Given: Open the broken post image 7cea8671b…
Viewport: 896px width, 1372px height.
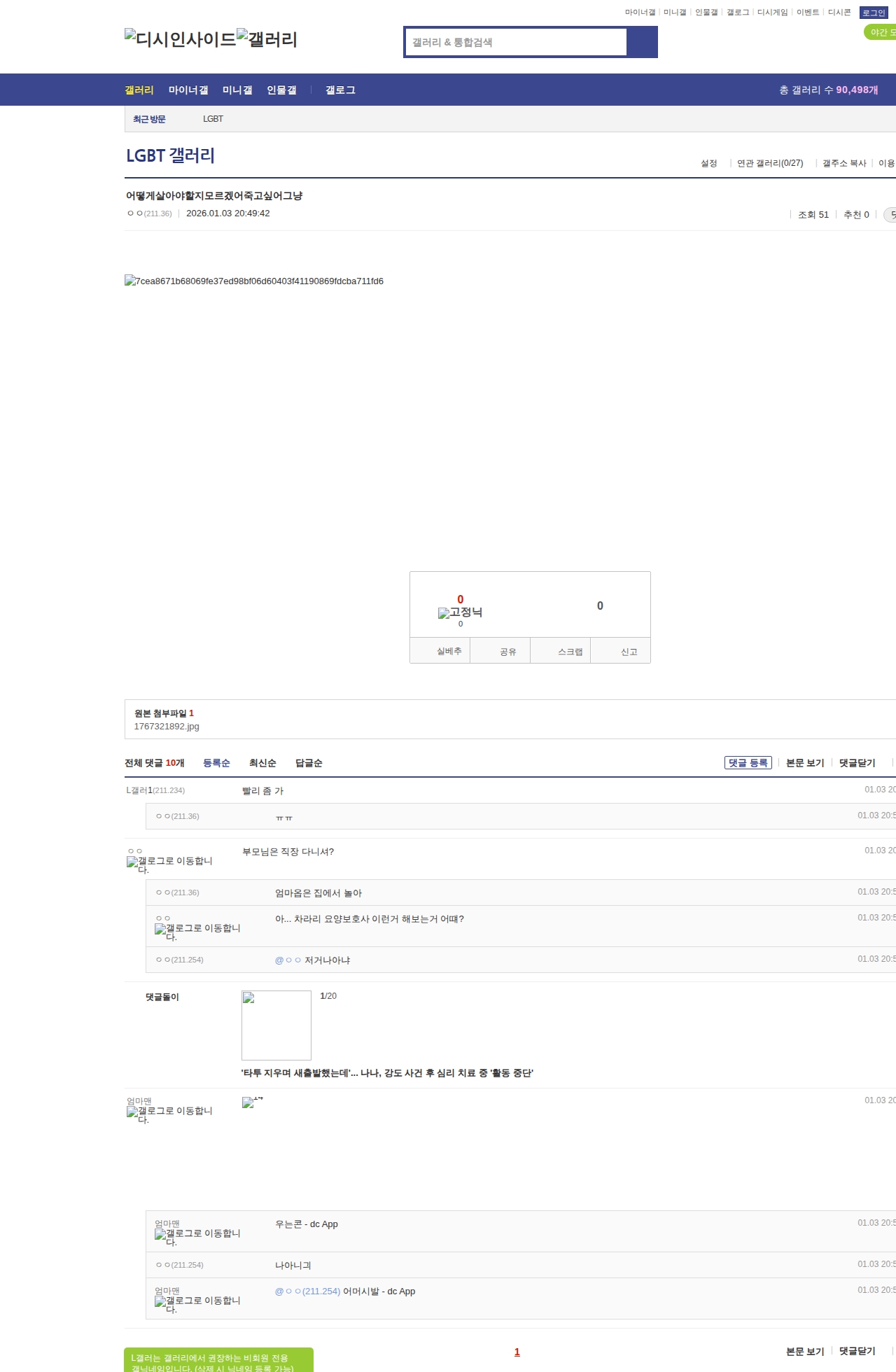Looking at the screenshot, I should [254, 281].
